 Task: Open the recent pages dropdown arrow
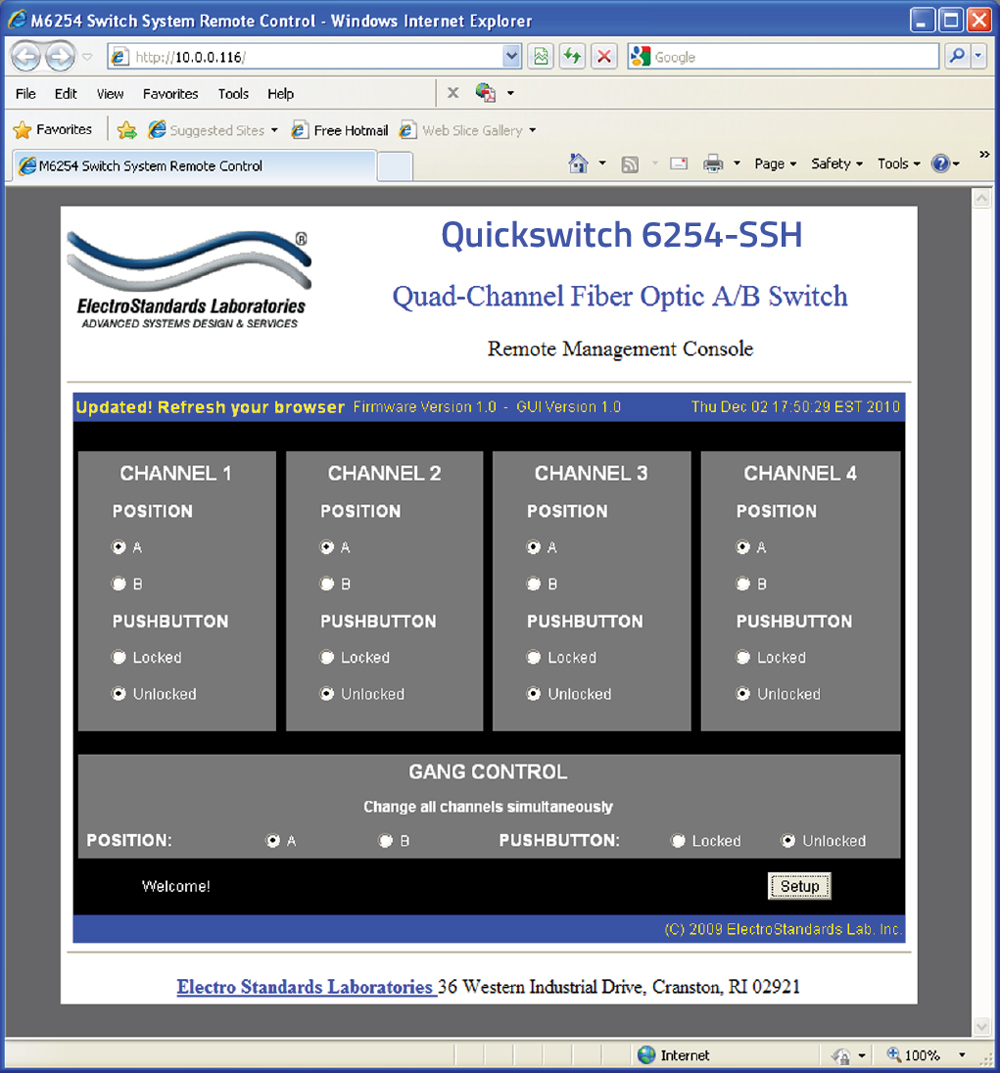87,57
